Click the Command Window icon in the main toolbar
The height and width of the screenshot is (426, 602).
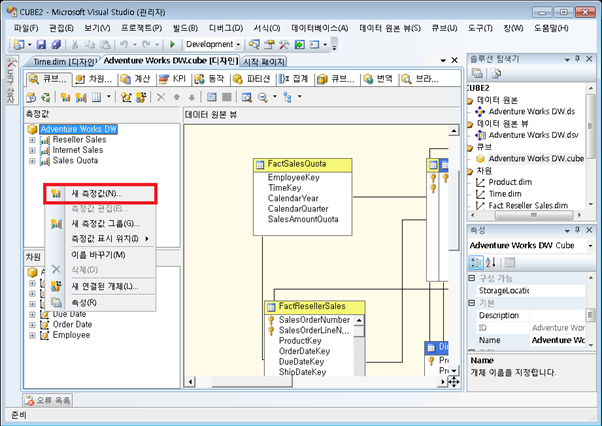[x=314, y=45]
